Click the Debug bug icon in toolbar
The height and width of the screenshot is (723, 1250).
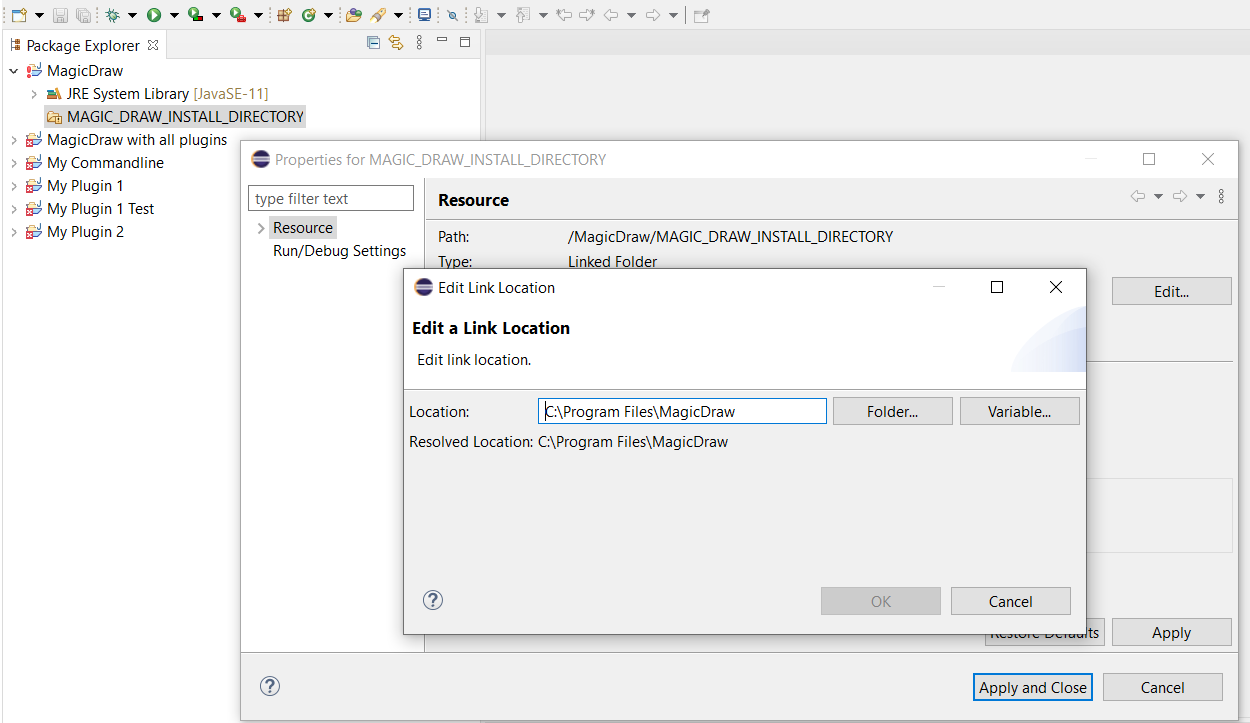point(112,15)
